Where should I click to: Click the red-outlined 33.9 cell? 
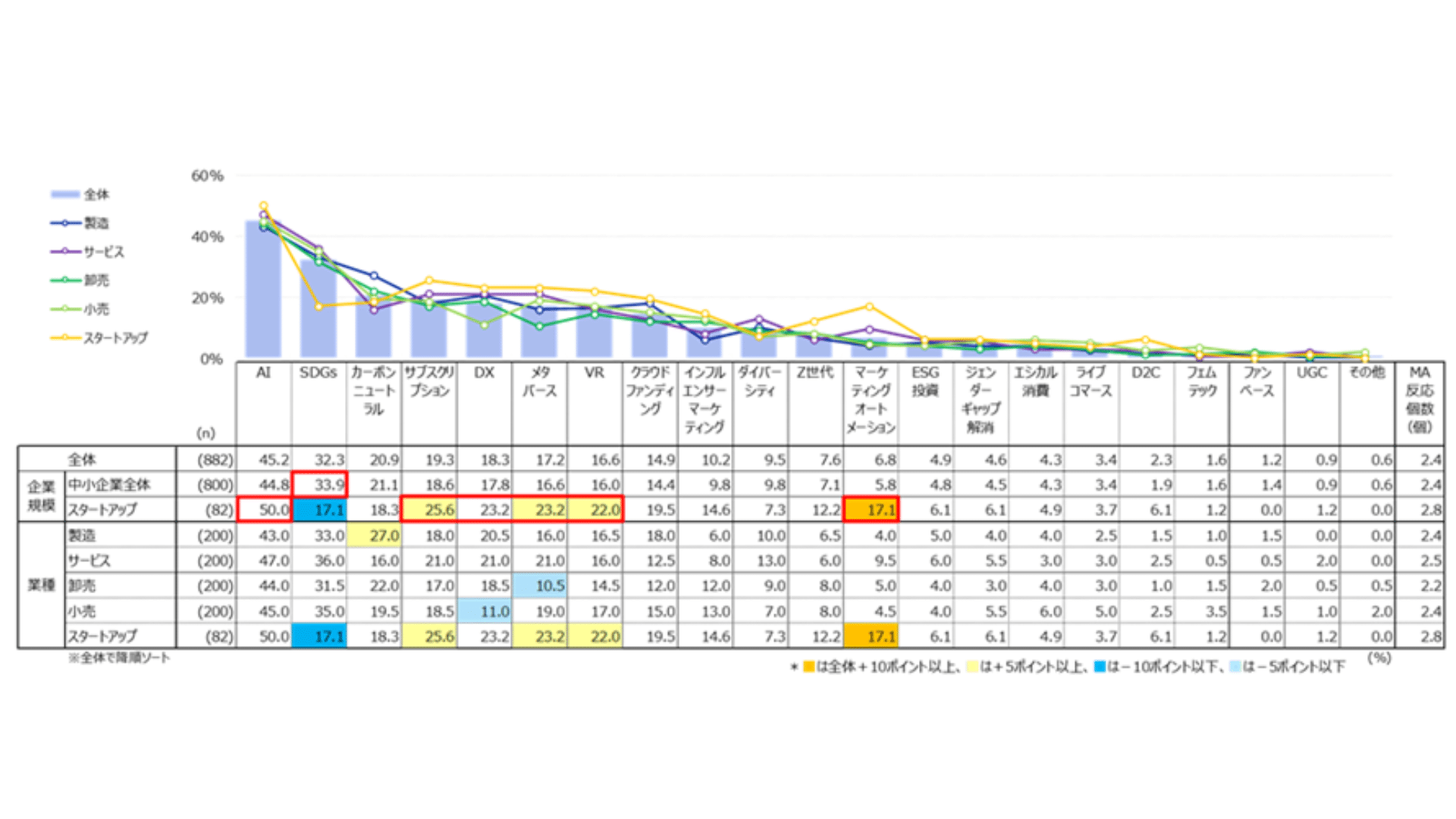(x=320, y=485)
